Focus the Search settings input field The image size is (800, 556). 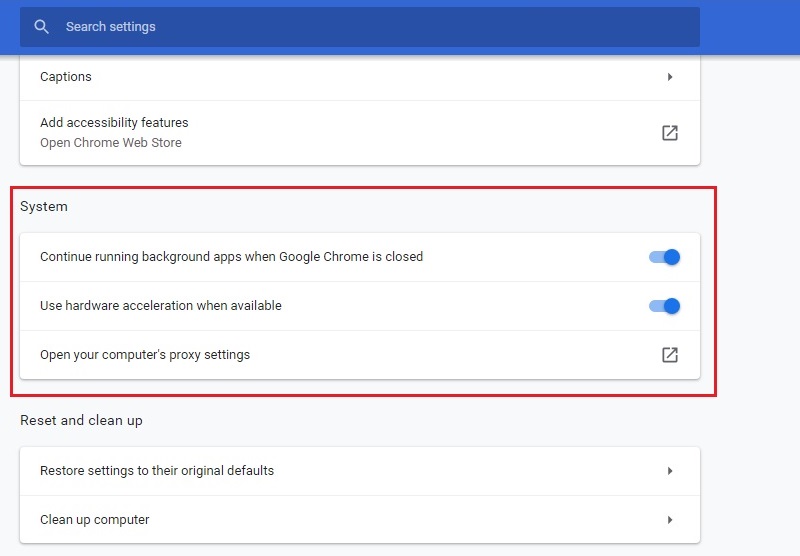coord(360,27)
